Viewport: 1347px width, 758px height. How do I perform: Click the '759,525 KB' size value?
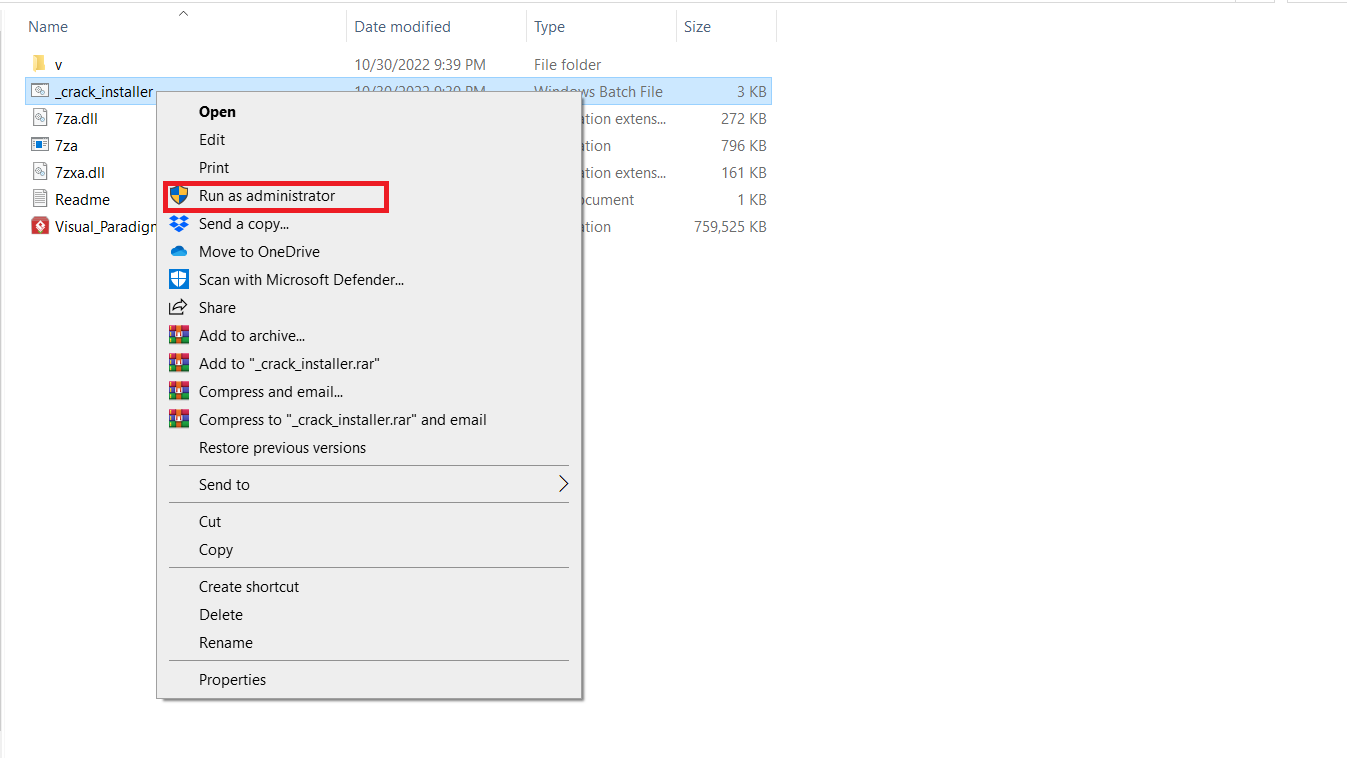pos(730,227)
